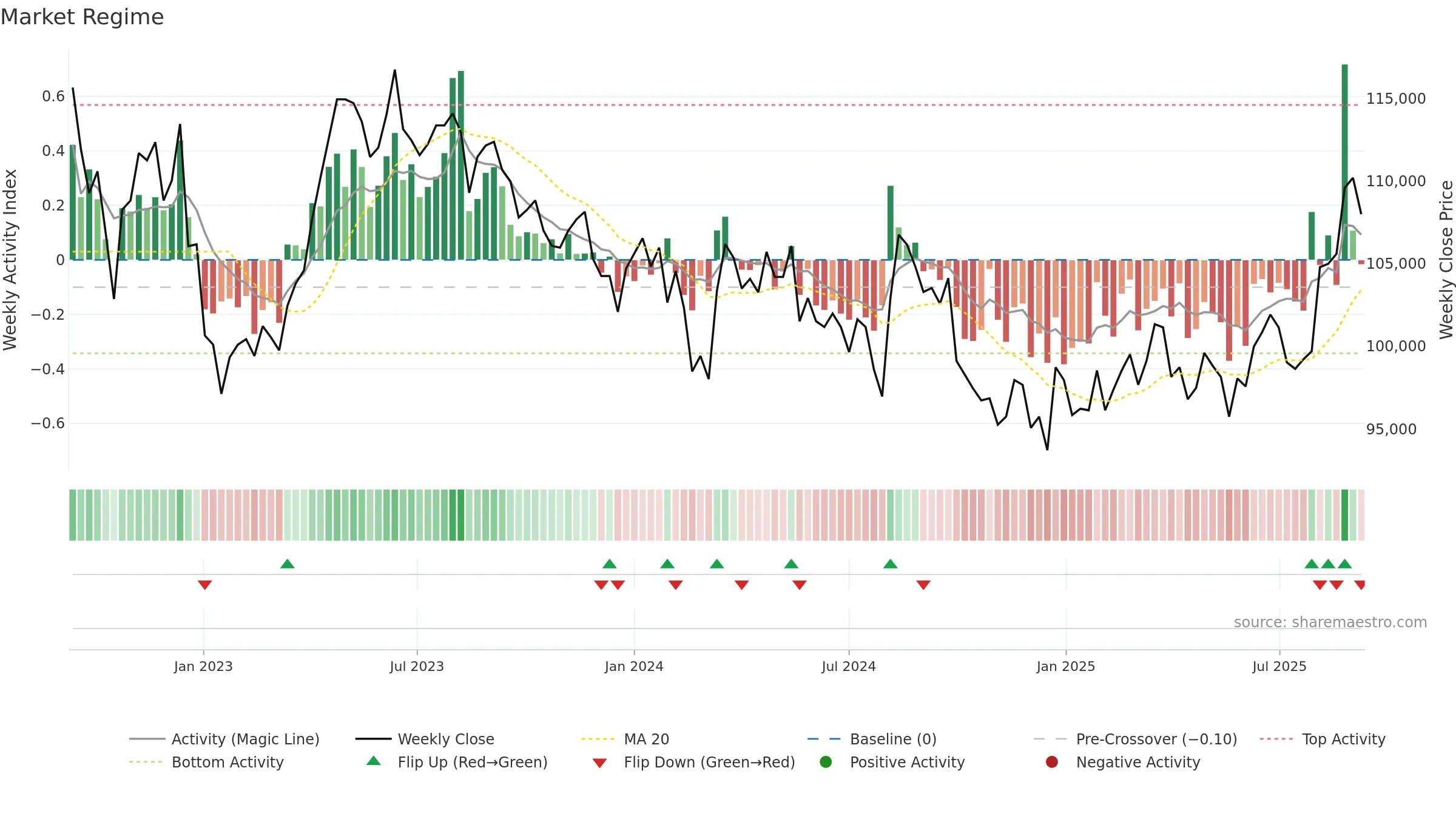Image resolution: width=1456 pixels, height=819 pixels.
Task: Click the tall green activity bar in August 2024
Action: [x=891, y=223]
